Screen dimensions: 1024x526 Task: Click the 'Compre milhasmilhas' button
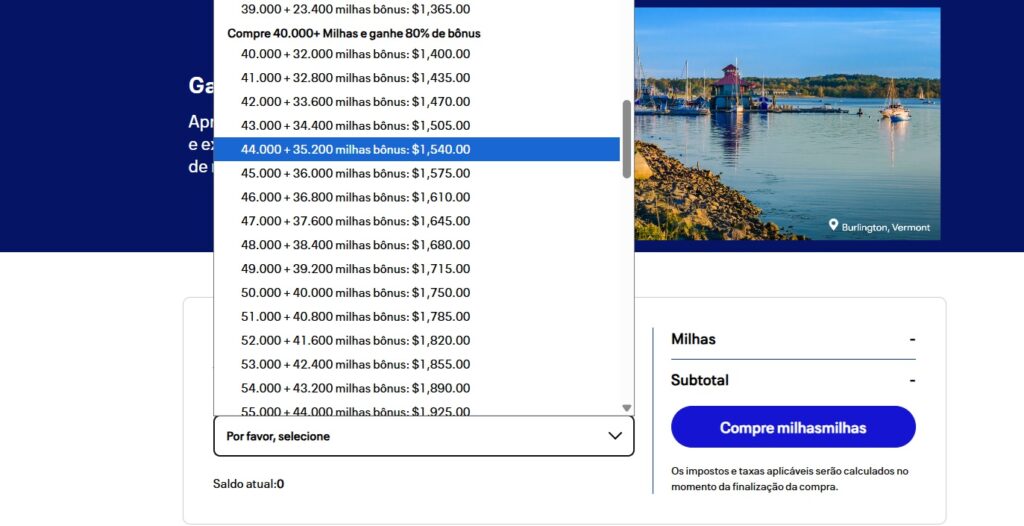pos(793,427)
